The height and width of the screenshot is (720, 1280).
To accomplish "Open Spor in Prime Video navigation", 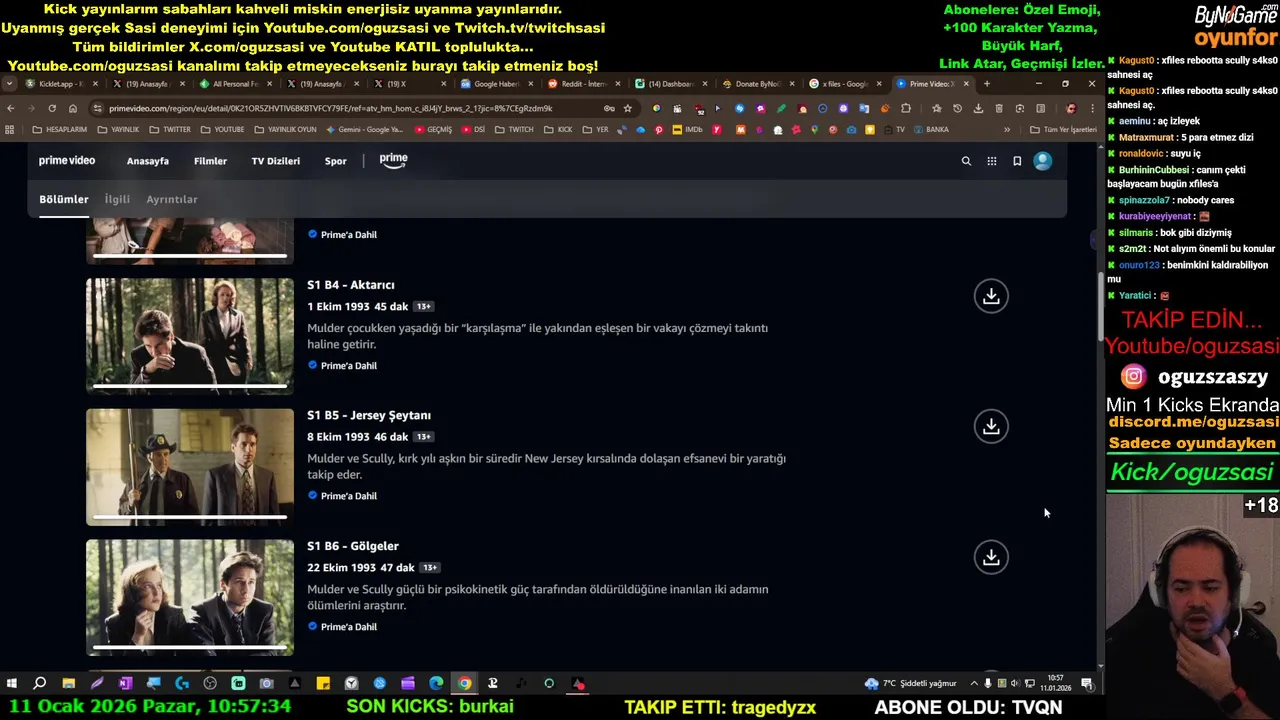I will [x=336, y=161].
